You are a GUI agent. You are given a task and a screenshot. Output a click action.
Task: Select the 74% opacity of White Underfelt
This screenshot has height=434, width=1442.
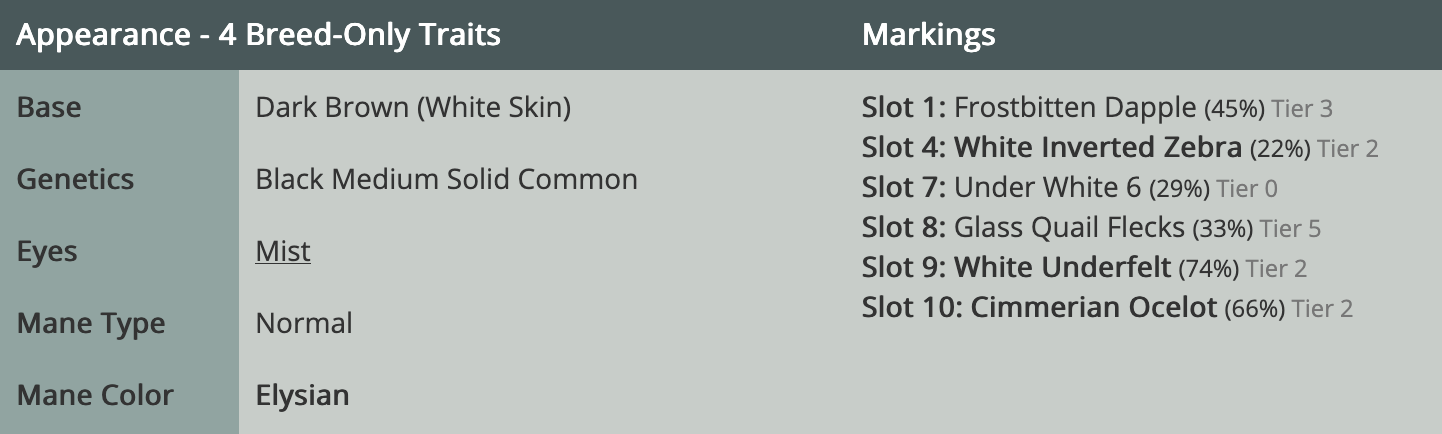1209,269
